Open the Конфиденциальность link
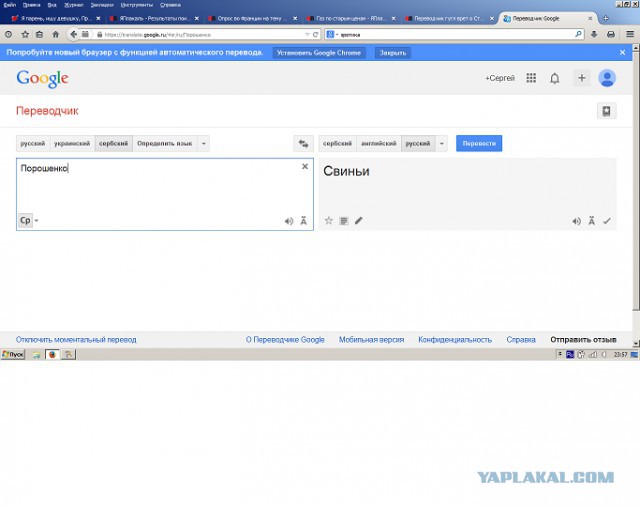 pyautogui.click(x=455, y=340)
